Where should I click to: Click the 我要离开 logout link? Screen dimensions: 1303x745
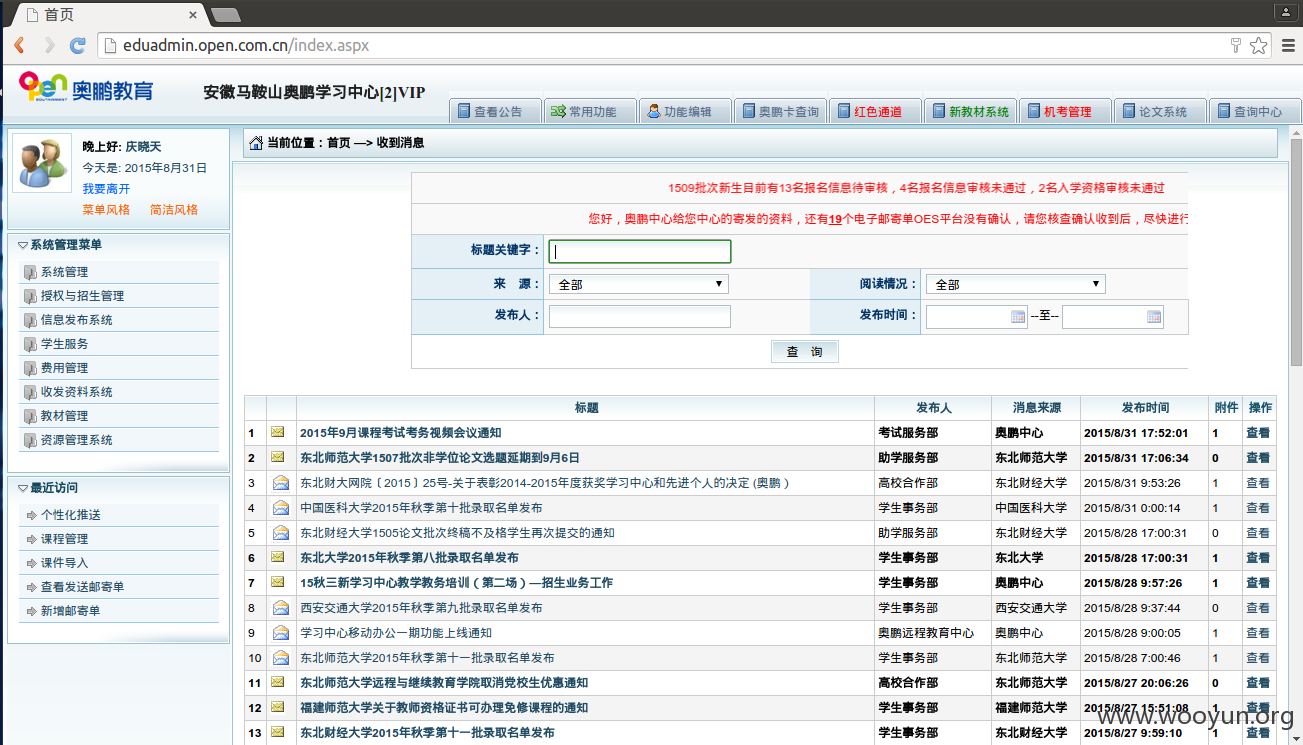tap(106, 189)
